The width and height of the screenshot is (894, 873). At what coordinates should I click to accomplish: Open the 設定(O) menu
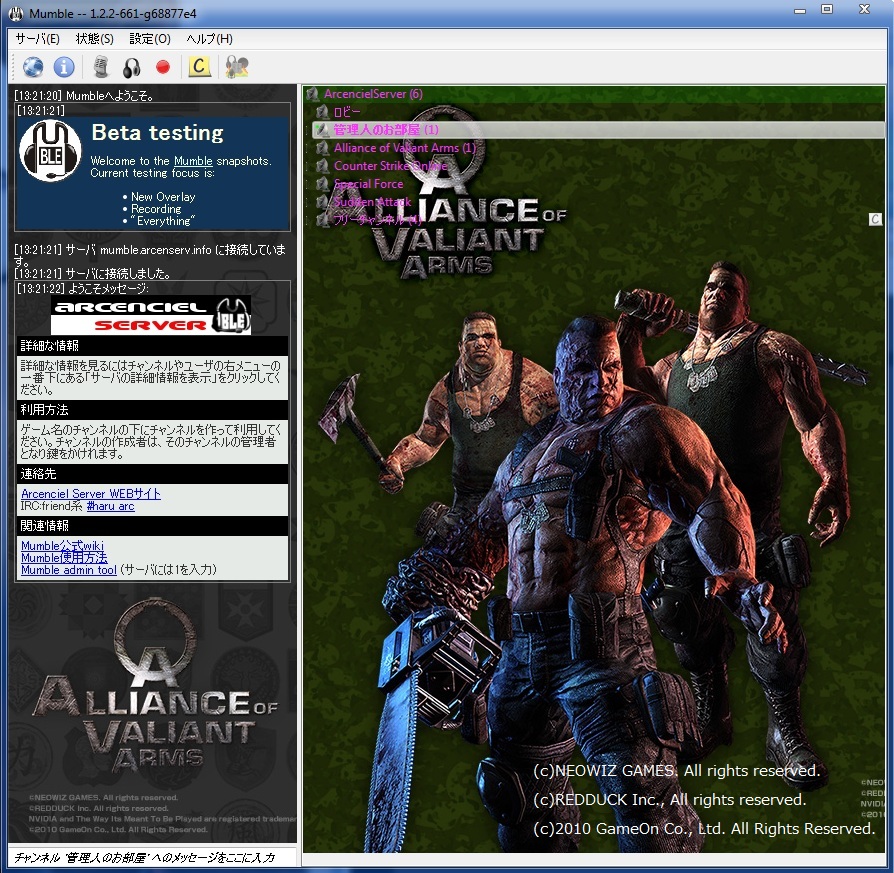click(150, 39)
